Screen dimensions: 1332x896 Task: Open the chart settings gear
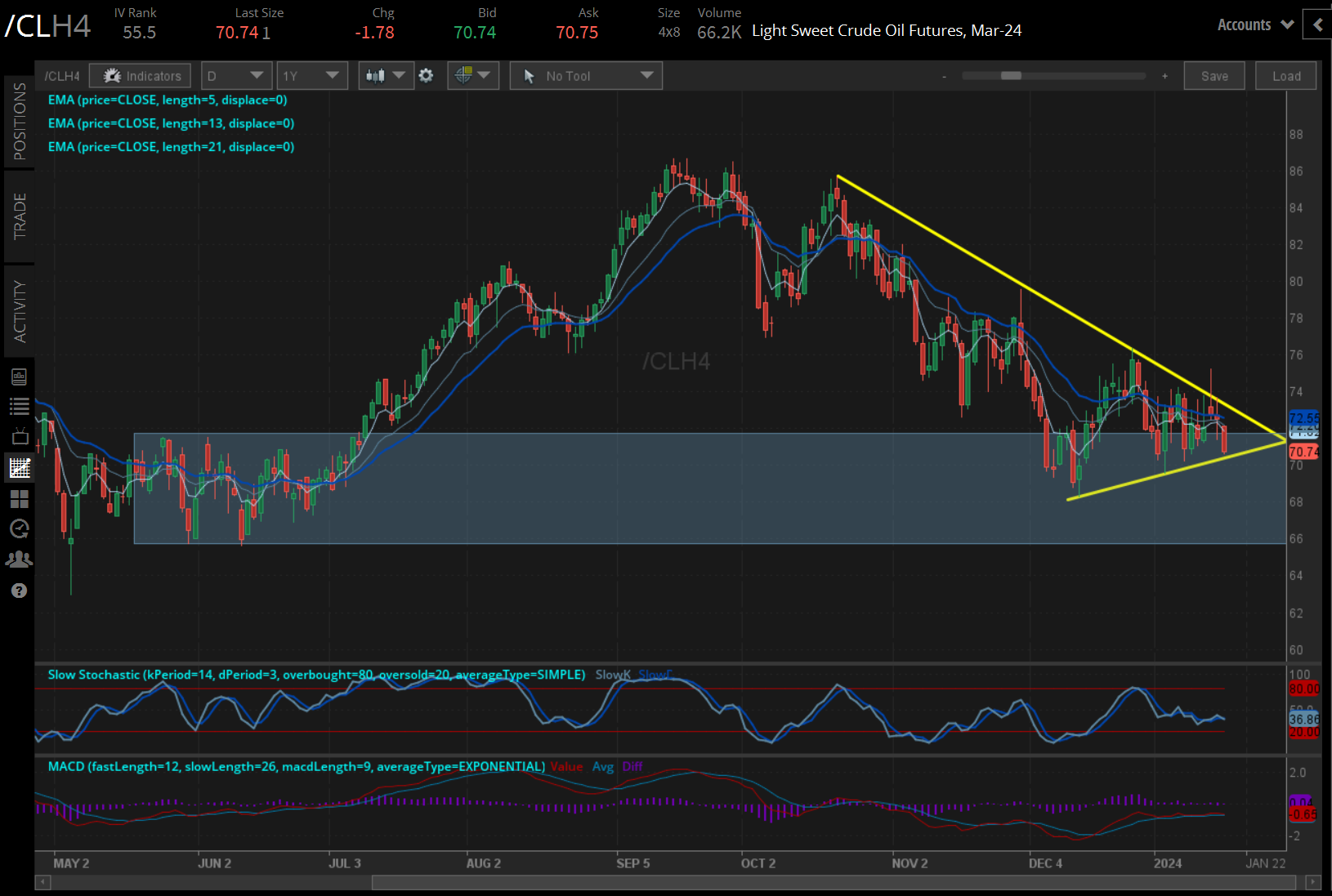[x=426, y=75]
